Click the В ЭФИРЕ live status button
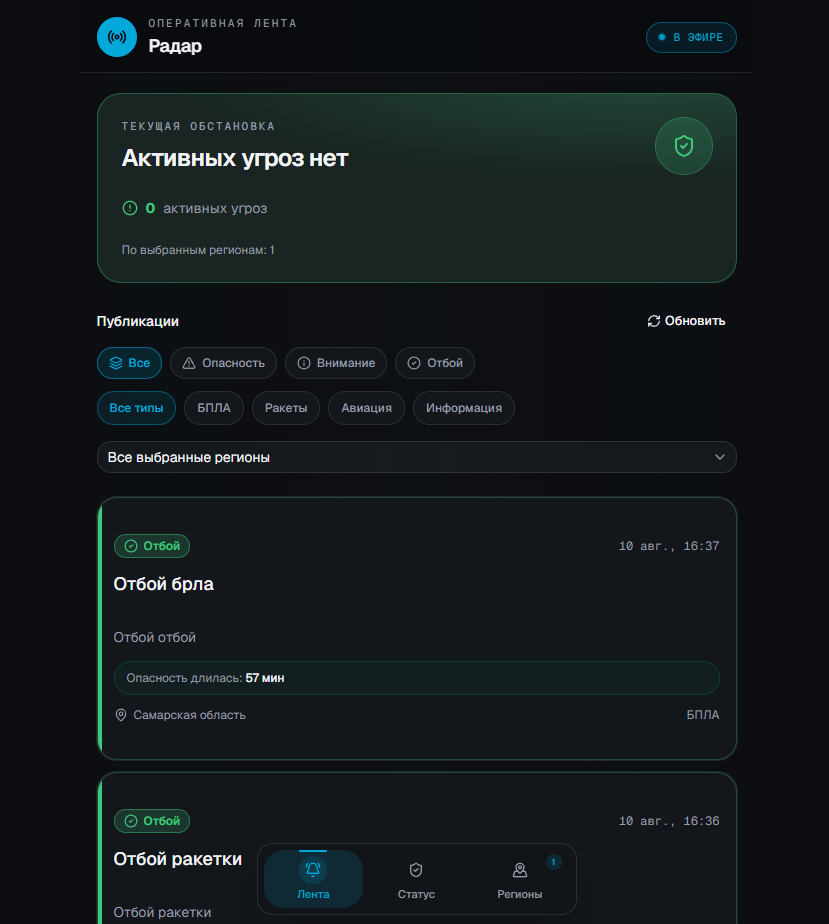This screenshot has height=924, width=829. pos(691,38)
